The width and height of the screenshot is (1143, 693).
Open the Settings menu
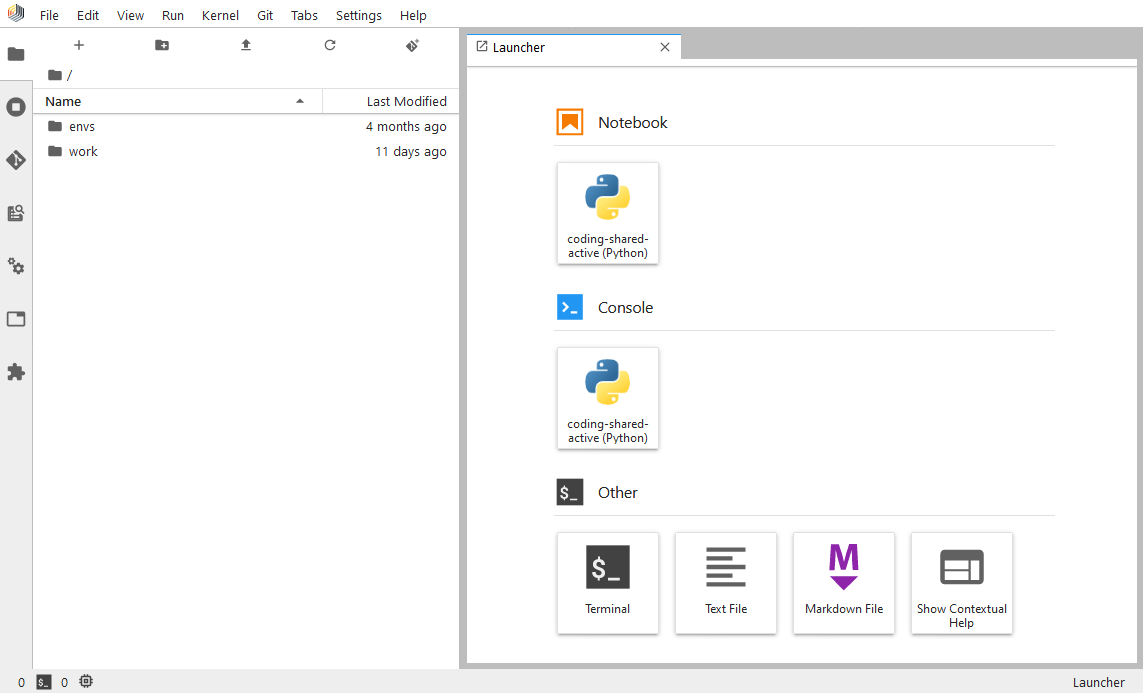tap(358, 16)
